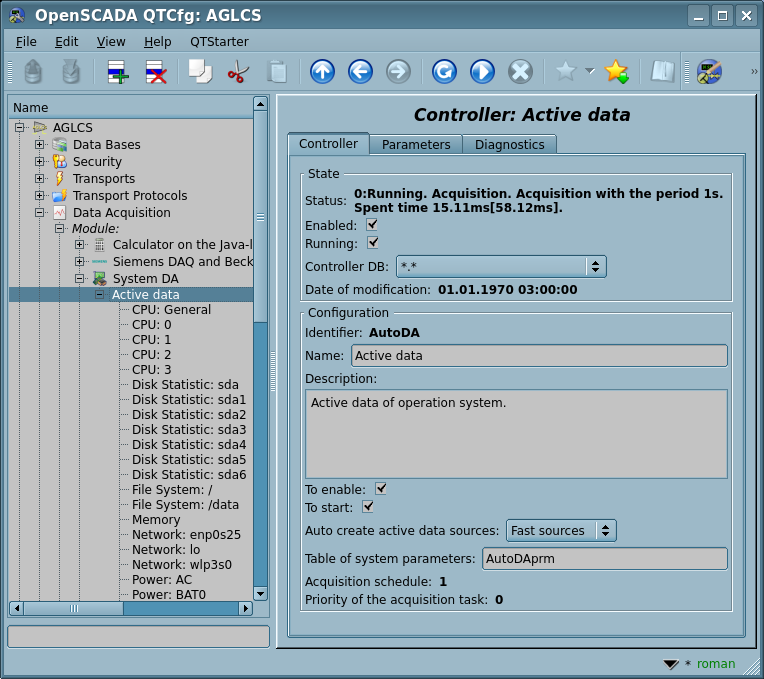Open the QTStarter menu
The height and width of the screenshot is (679, 764).
219,42
